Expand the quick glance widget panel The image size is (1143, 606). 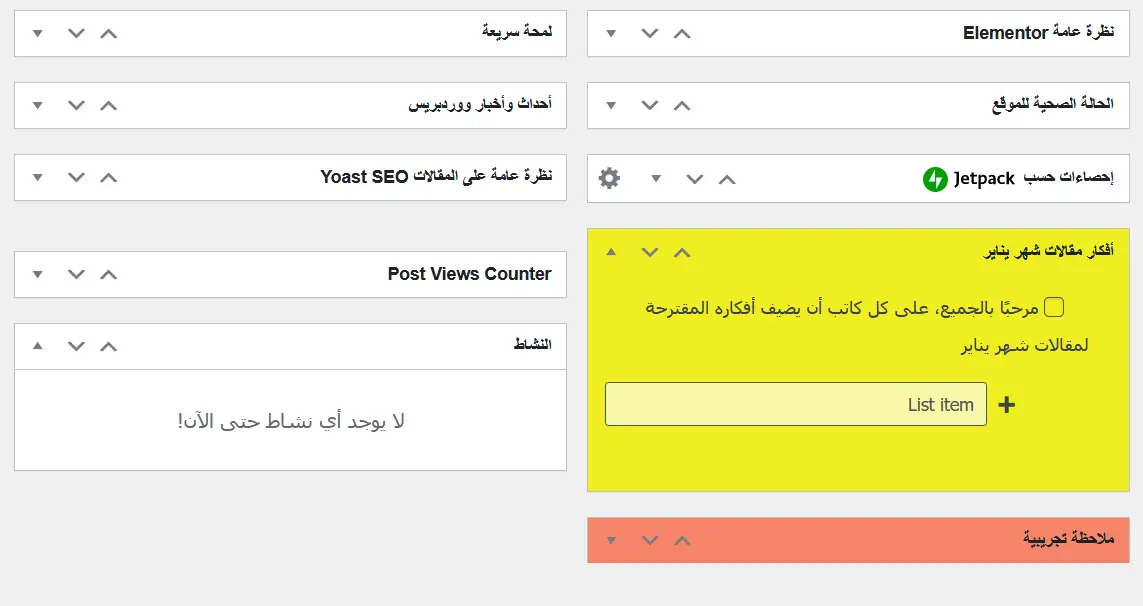pyautogui.click(x=38, y=33)
